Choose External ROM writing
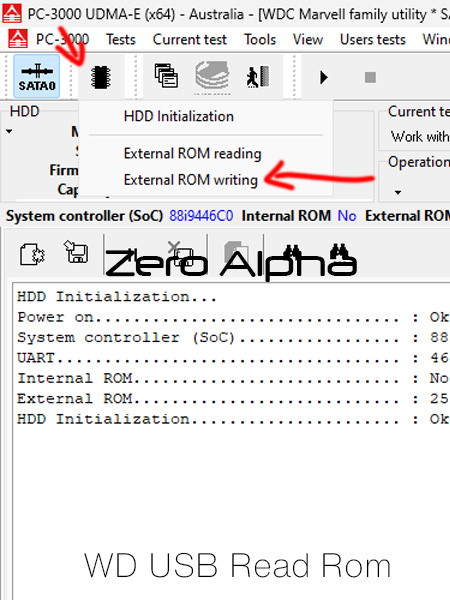The image size is (450, 600). point(191,179)
